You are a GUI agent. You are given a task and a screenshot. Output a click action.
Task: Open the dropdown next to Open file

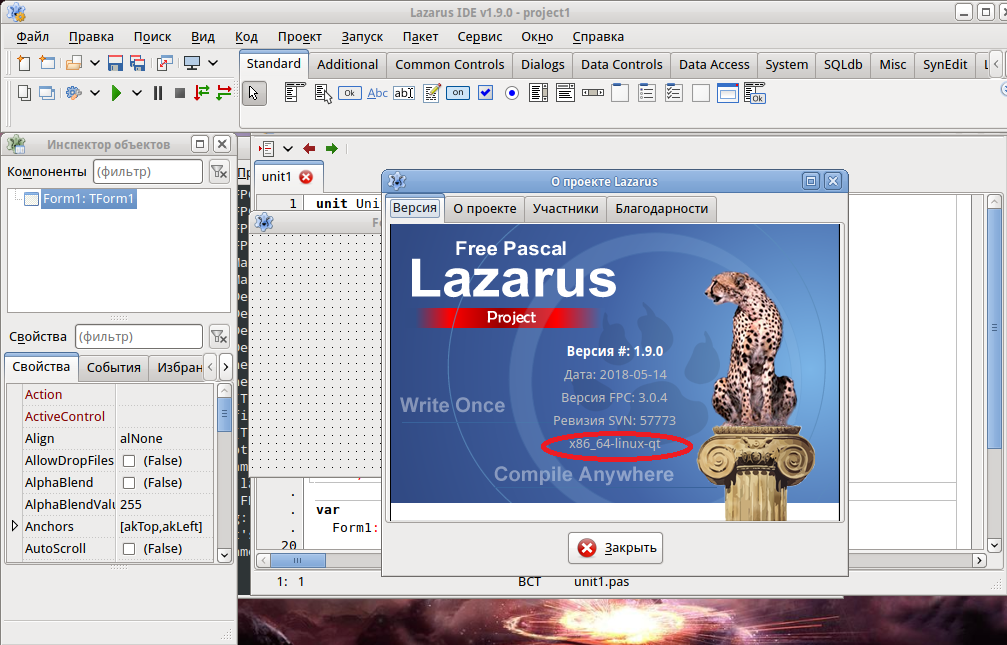coord(94,64)
